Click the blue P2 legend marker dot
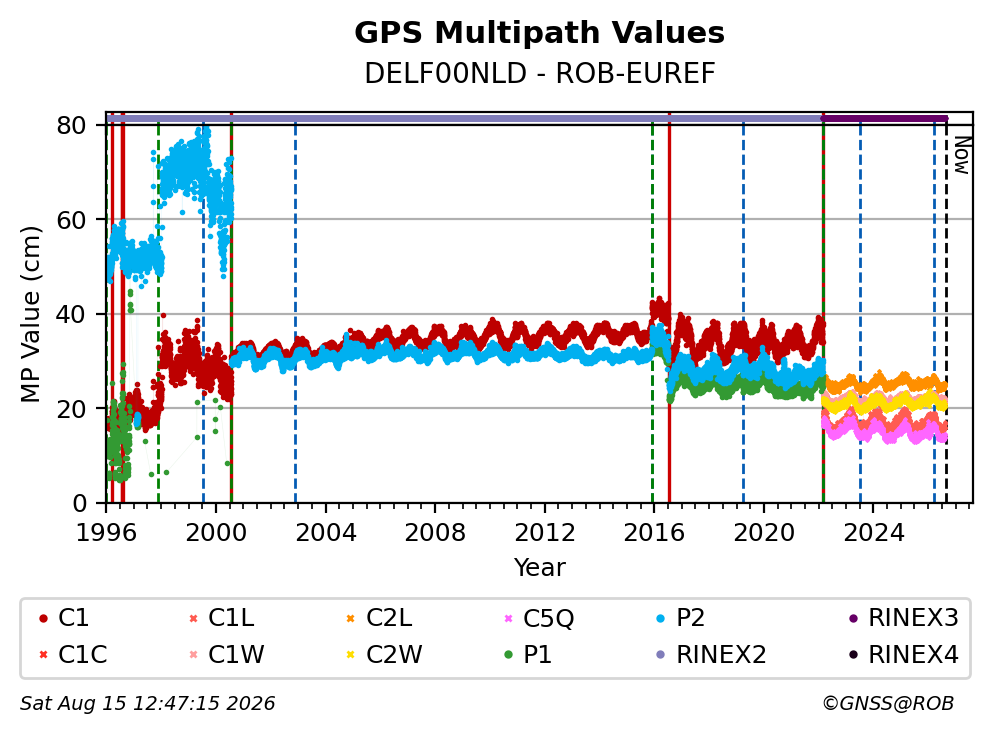 [x=661, y=618]
